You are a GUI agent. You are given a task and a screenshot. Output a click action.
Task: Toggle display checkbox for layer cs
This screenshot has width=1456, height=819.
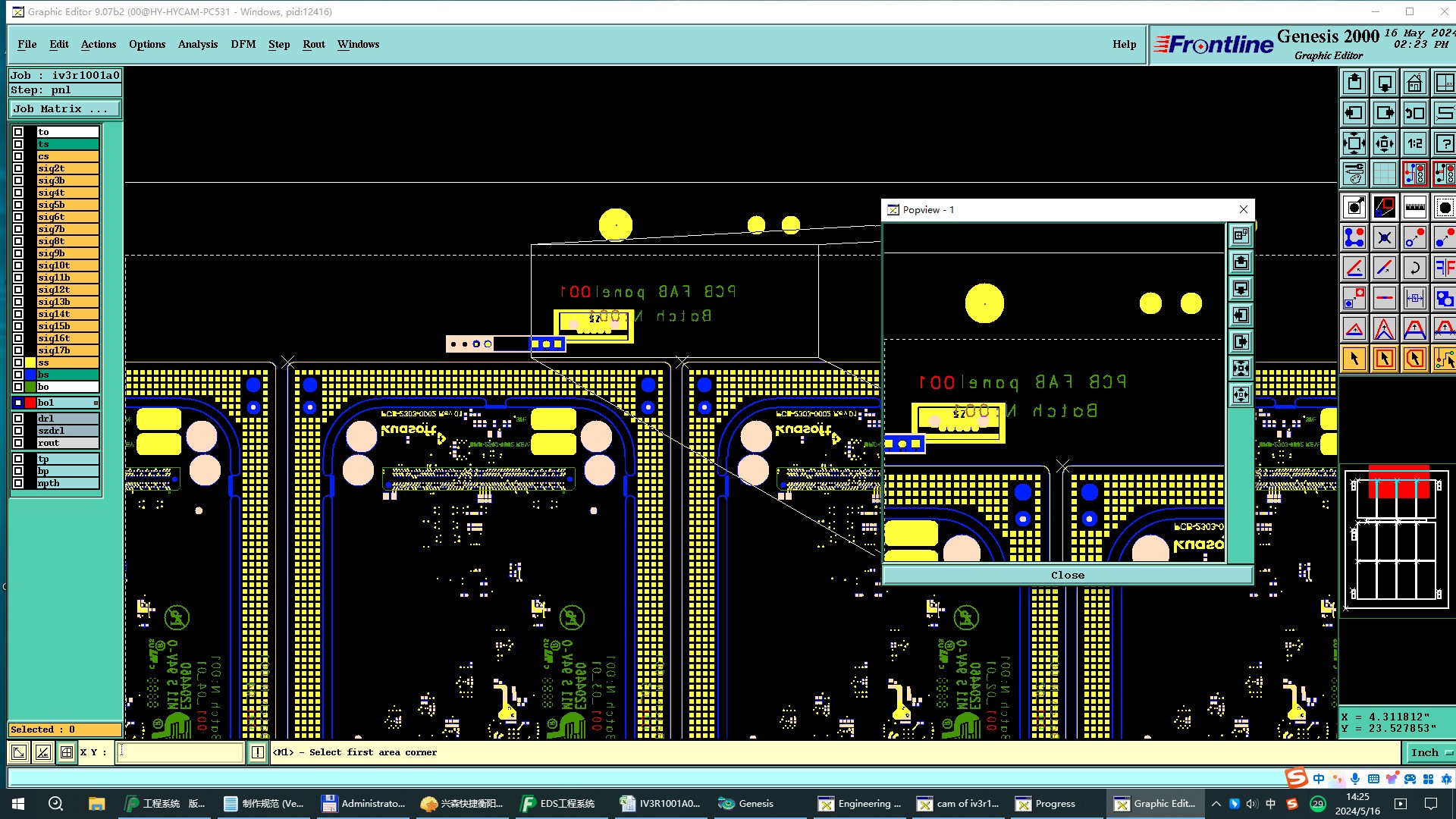18,156
